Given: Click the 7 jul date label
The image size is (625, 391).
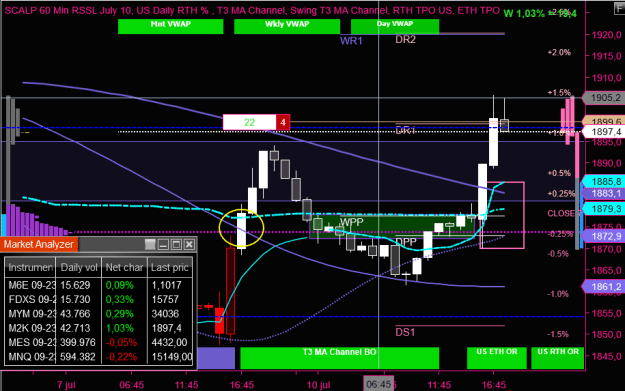Looking at the screenshot, I should (66, 385).
